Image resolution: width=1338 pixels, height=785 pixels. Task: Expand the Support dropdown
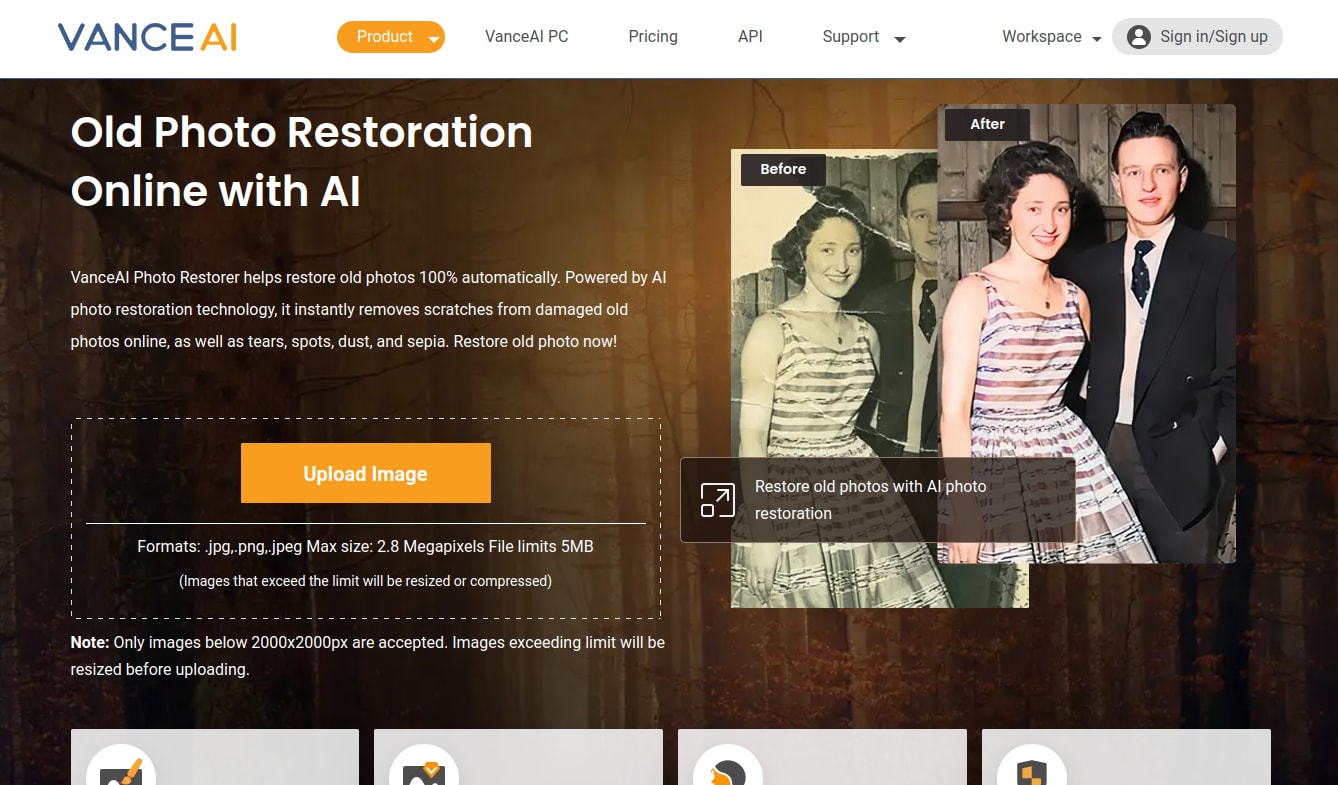click(x=864, y=37)
